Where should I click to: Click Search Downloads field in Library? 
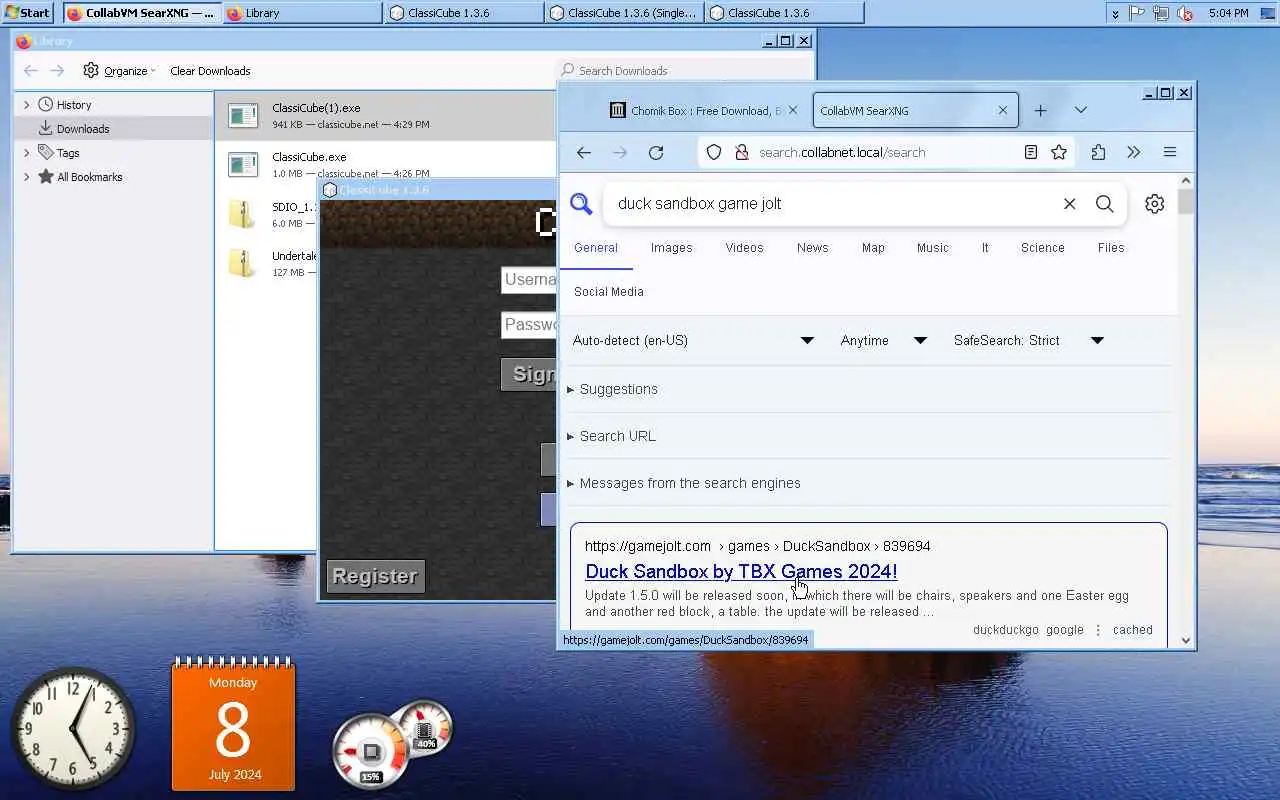(x=685, y=70)
